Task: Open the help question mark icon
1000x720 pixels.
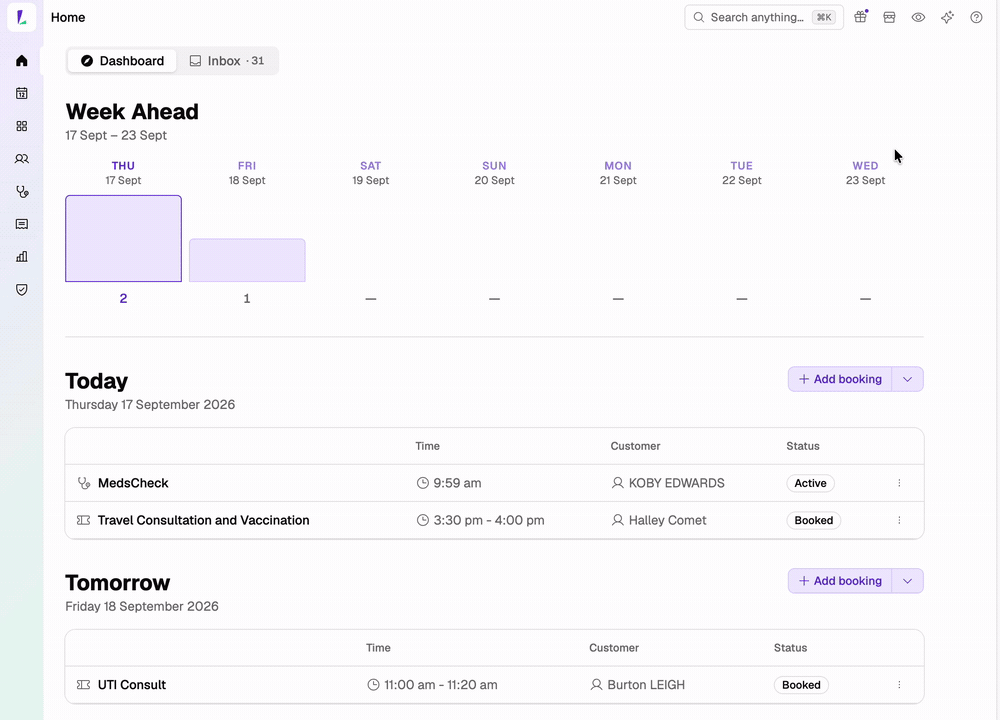Action: click(976, 17)
